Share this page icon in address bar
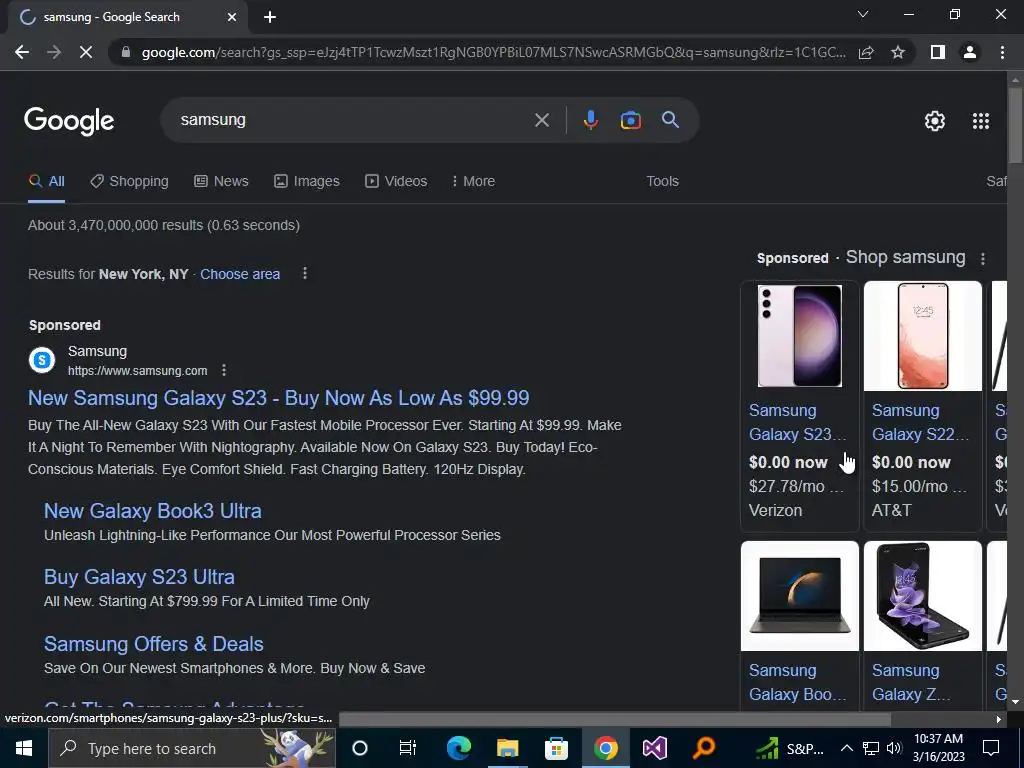1024x768 pixels. [866, 52]
